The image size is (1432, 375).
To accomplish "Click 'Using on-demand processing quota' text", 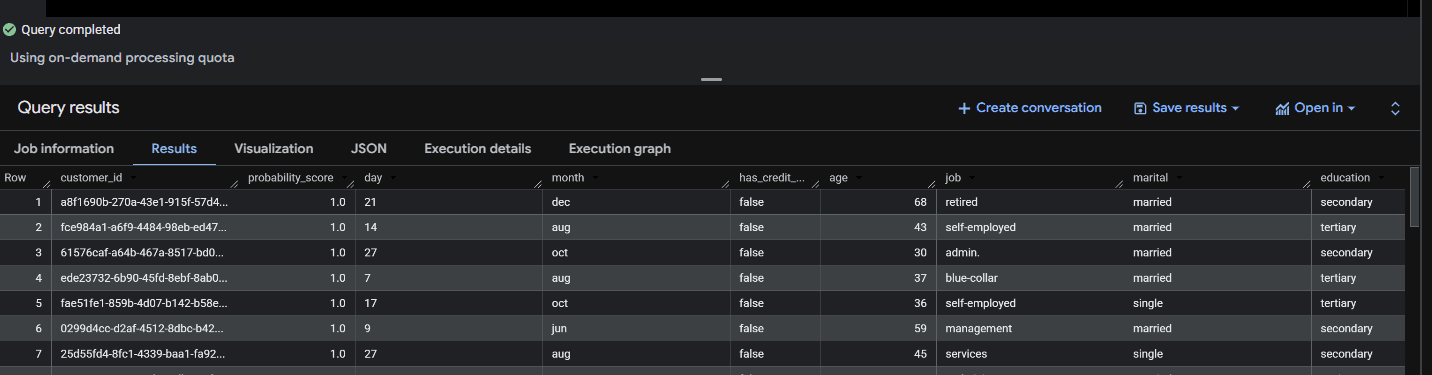I will tap(122, 58).
